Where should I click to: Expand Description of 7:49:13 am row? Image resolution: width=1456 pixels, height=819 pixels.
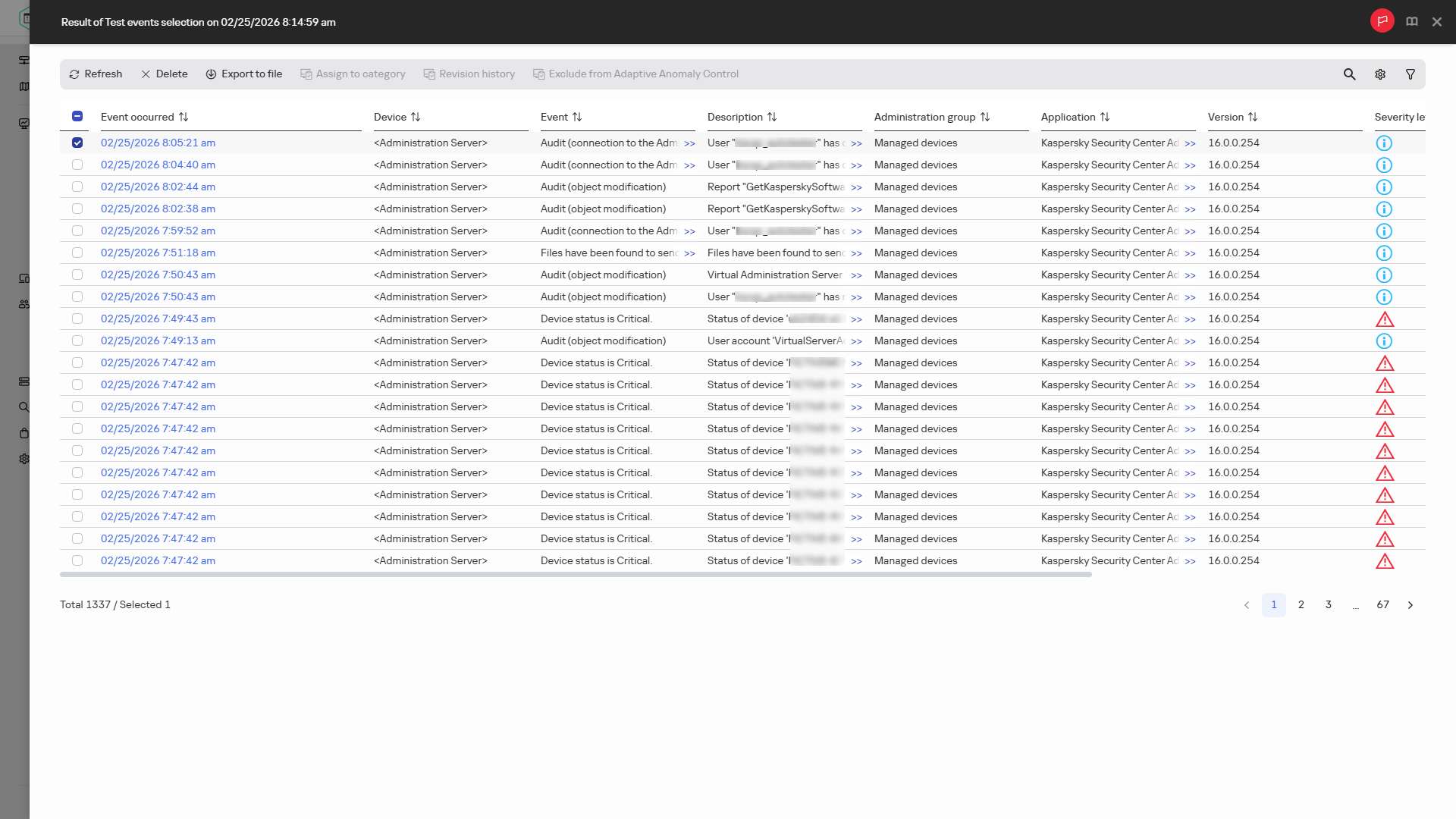pyautogui.click(x=856, y=341)
